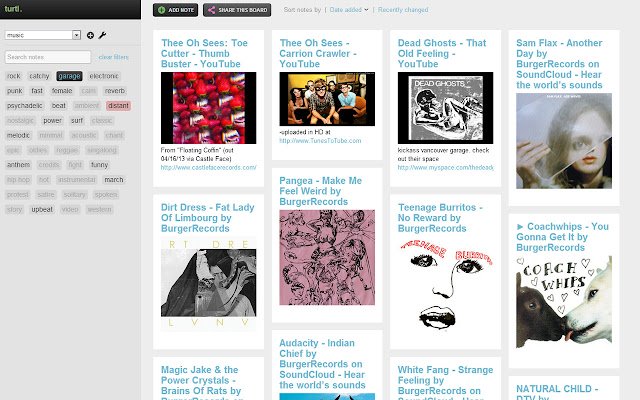Add a new board with plus icon

pos(90,36)
